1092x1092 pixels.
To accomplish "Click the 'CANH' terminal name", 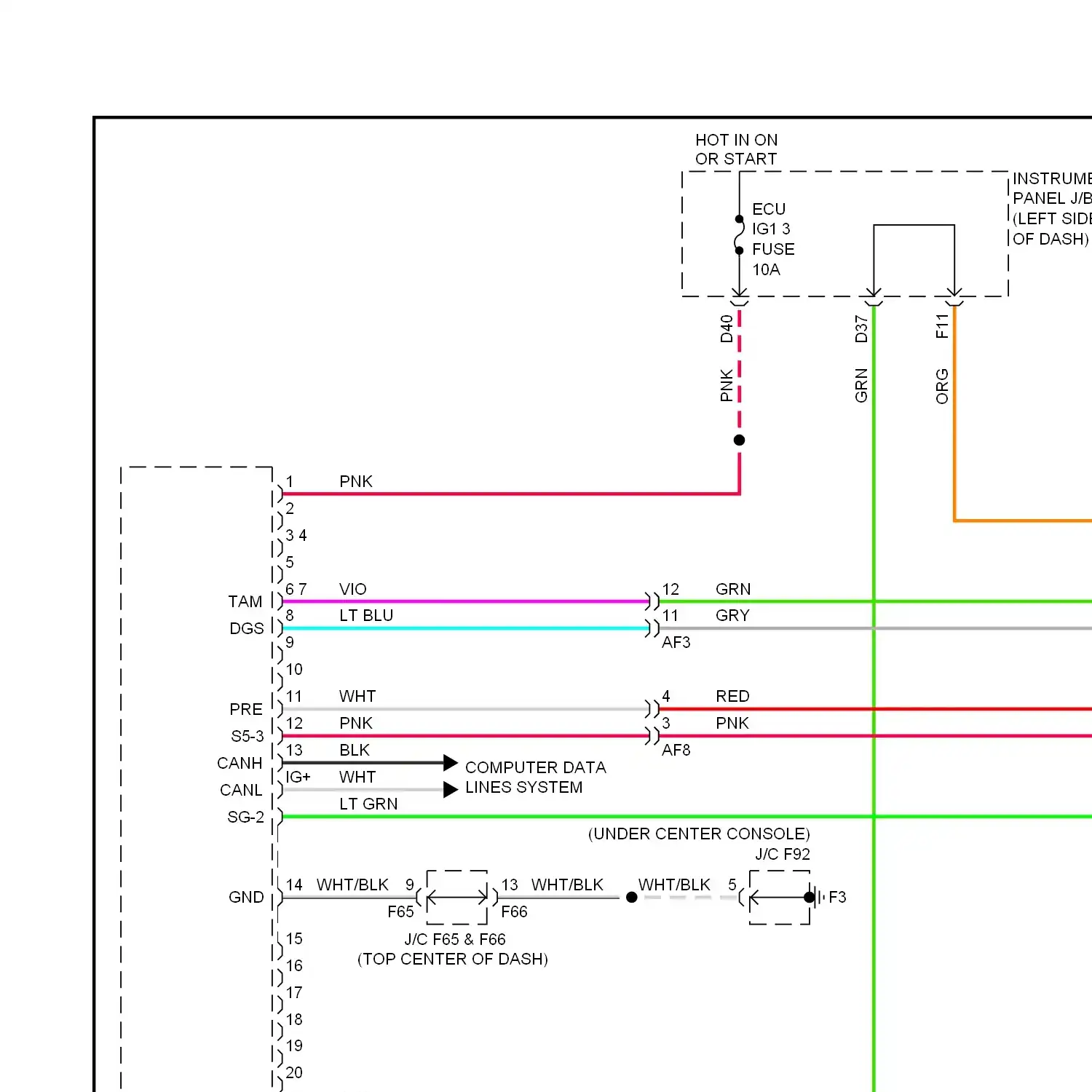I will pos(240,763).
